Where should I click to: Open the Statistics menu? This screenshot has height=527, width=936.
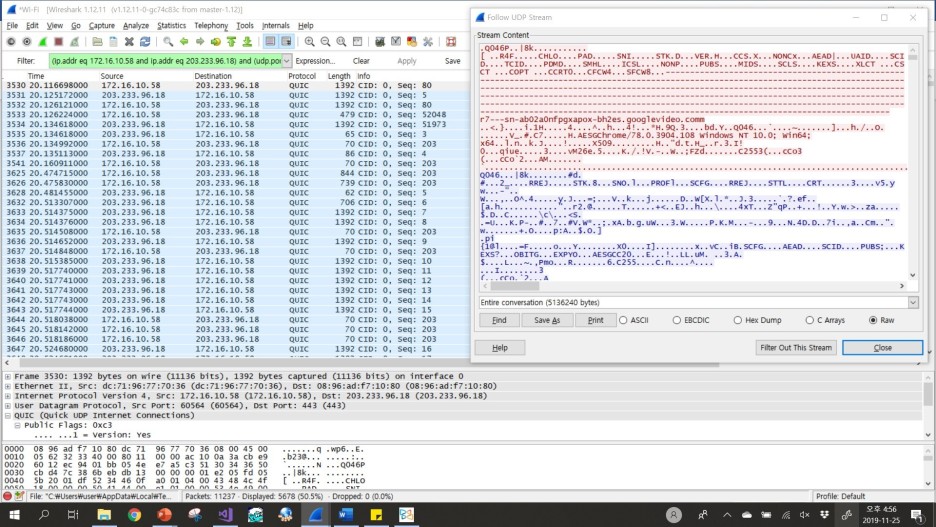pyautogui.click(x=171, y=26)
